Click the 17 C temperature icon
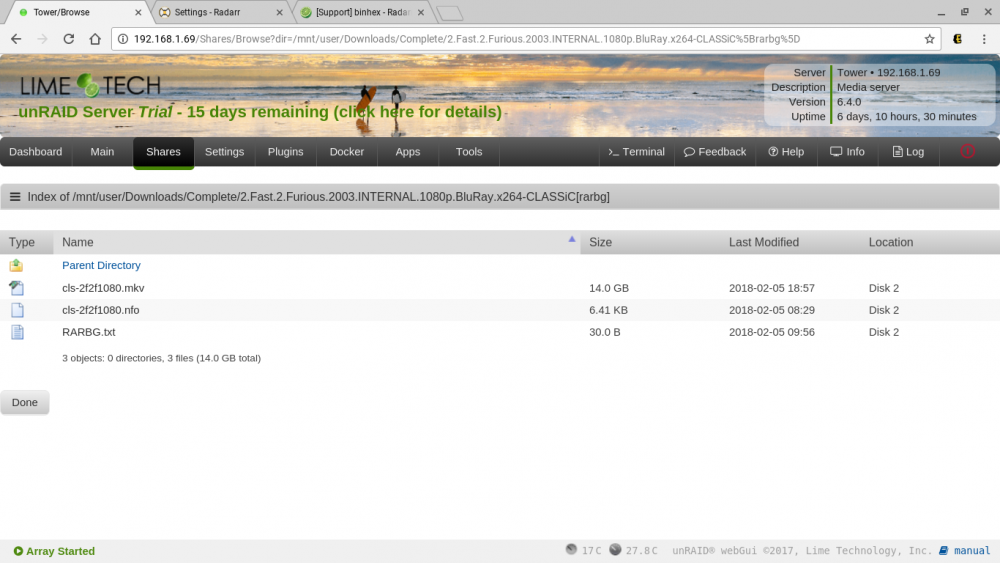This screenshot has height=563, width=1000. pyautogui.click(x=571, y=549)
